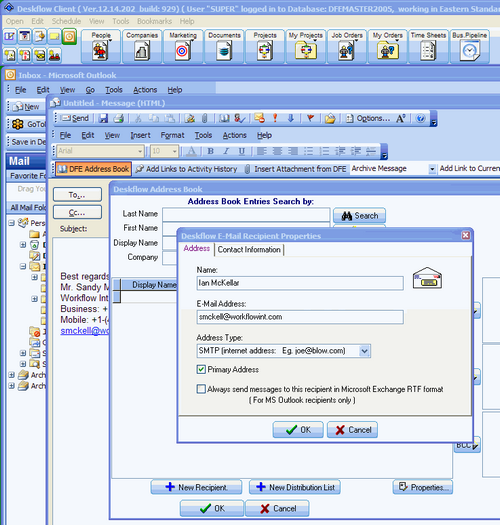The image size is (500, 525).
Task: Open the font size 10 dropdown
Action: coord(174,151)
